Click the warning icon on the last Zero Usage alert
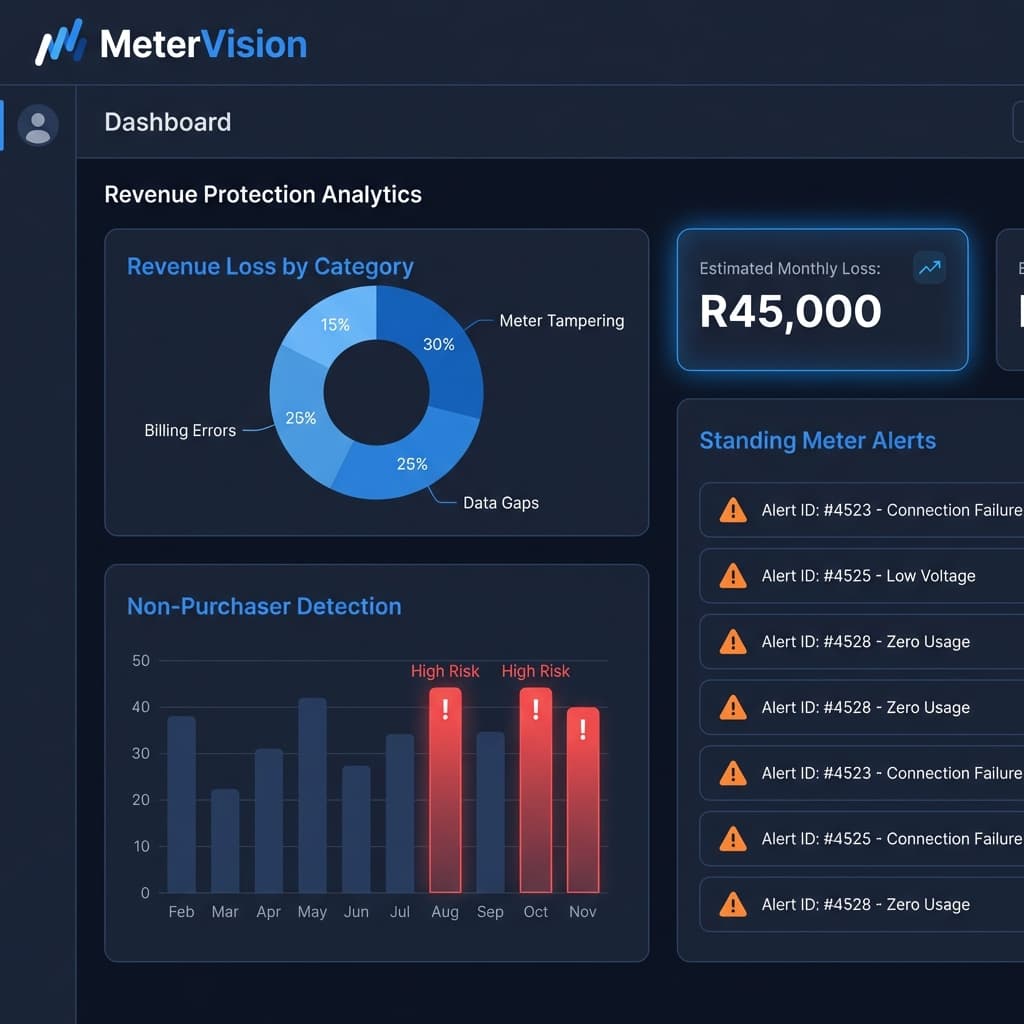The width and height of the screenshot is (1024, 1024). [733, 904]
